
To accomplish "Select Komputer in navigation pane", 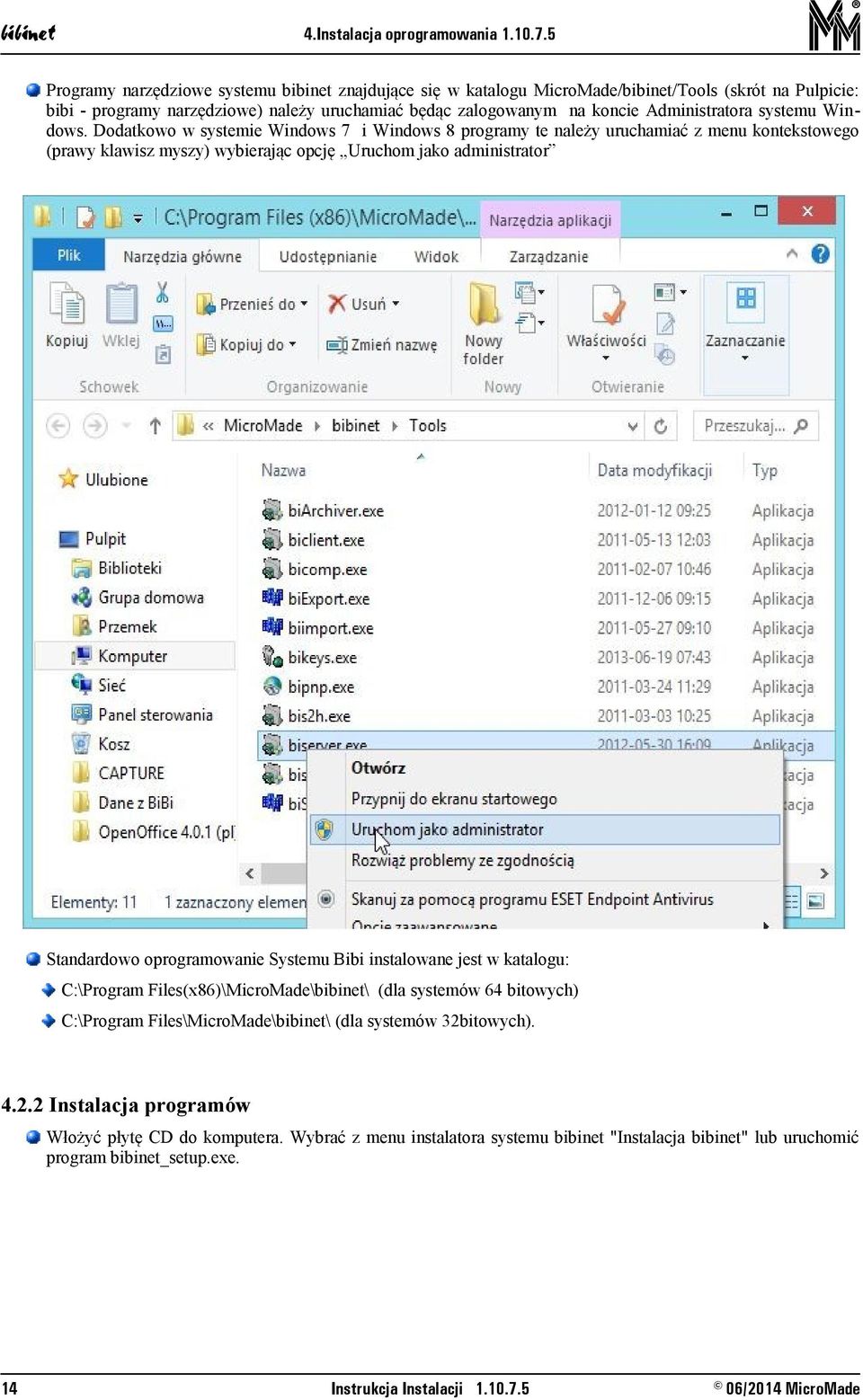I will 133,656.
